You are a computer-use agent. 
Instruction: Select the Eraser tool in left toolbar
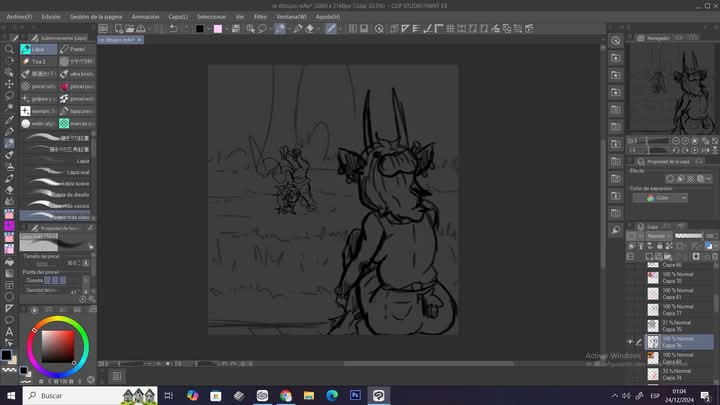(x=9, y=190)
